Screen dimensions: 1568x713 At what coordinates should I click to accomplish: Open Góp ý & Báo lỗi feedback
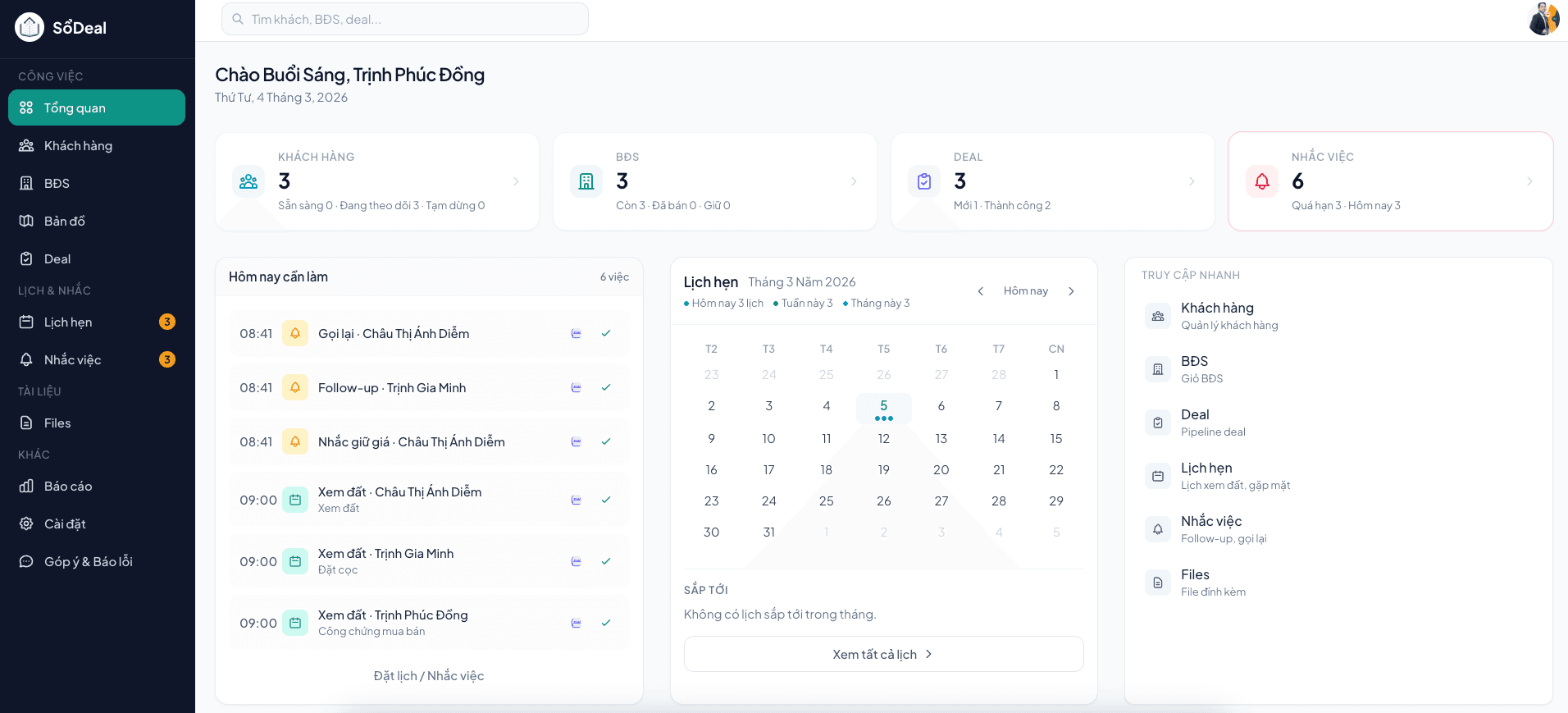[x=88, y=561]
